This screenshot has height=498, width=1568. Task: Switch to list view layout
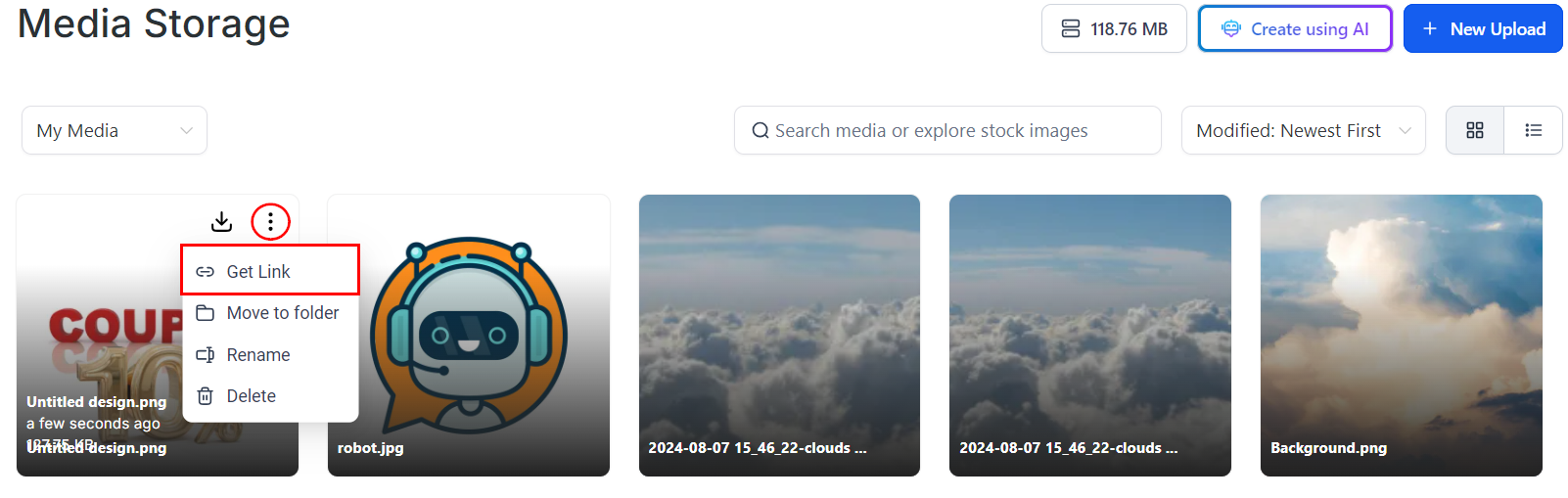point(1534,130)
